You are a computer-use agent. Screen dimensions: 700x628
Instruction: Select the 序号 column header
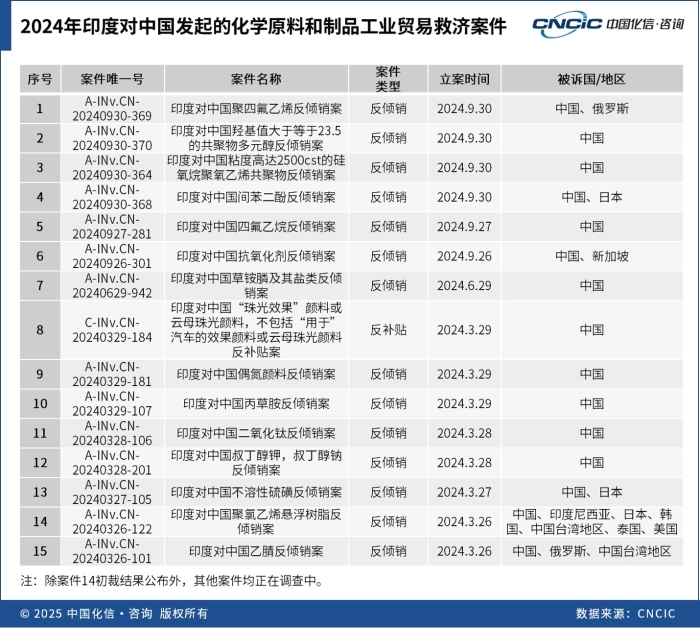click(x=40, y=79)
